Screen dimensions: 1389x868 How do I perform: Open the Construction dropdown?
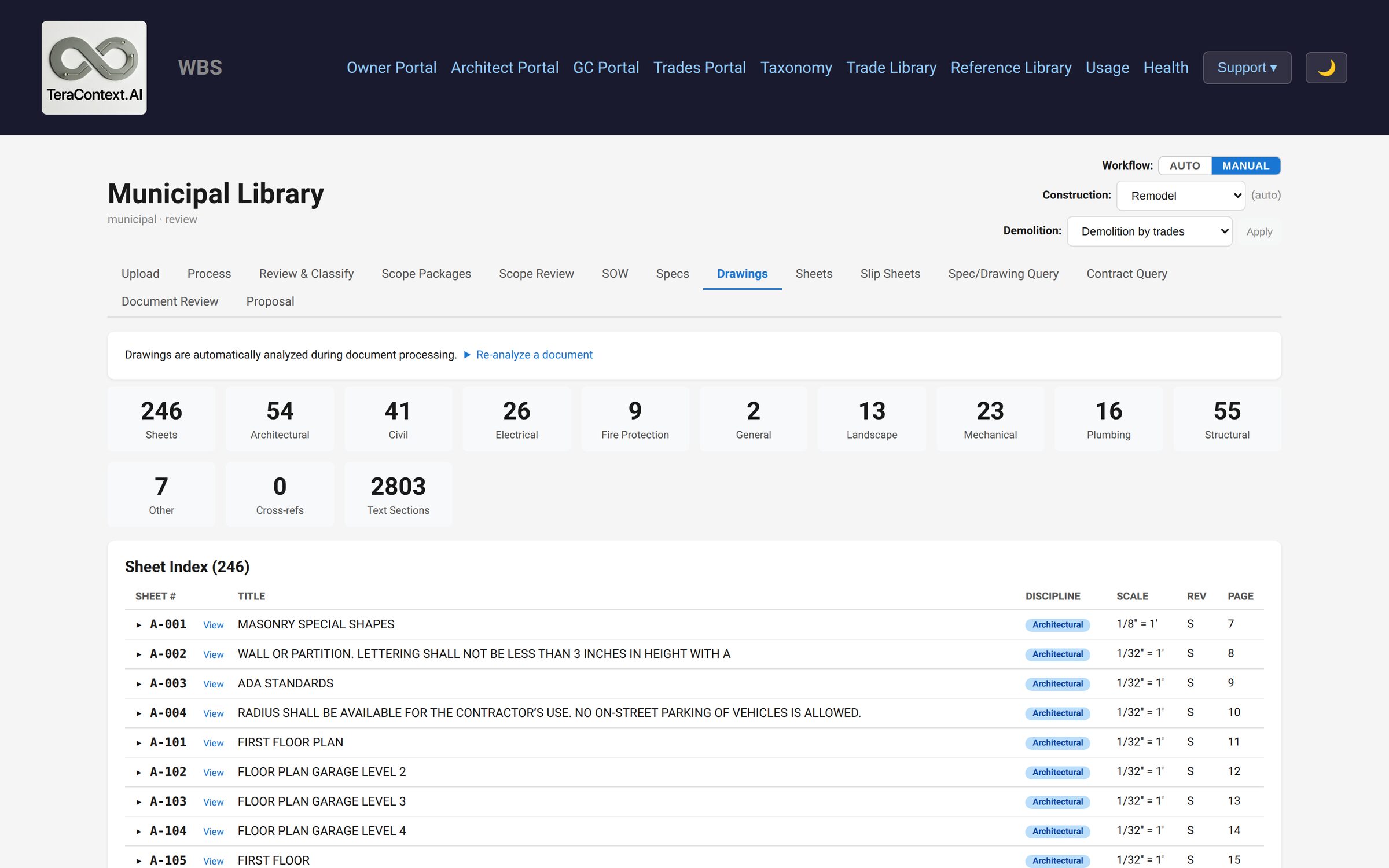pos(1181,196)
